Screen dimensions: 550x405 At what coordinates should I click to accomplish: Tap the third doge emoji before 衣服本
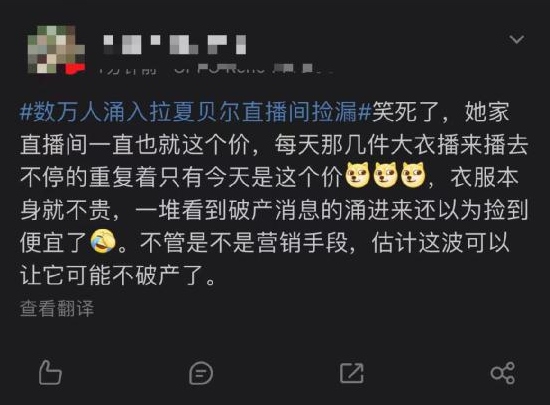[413, 175]
